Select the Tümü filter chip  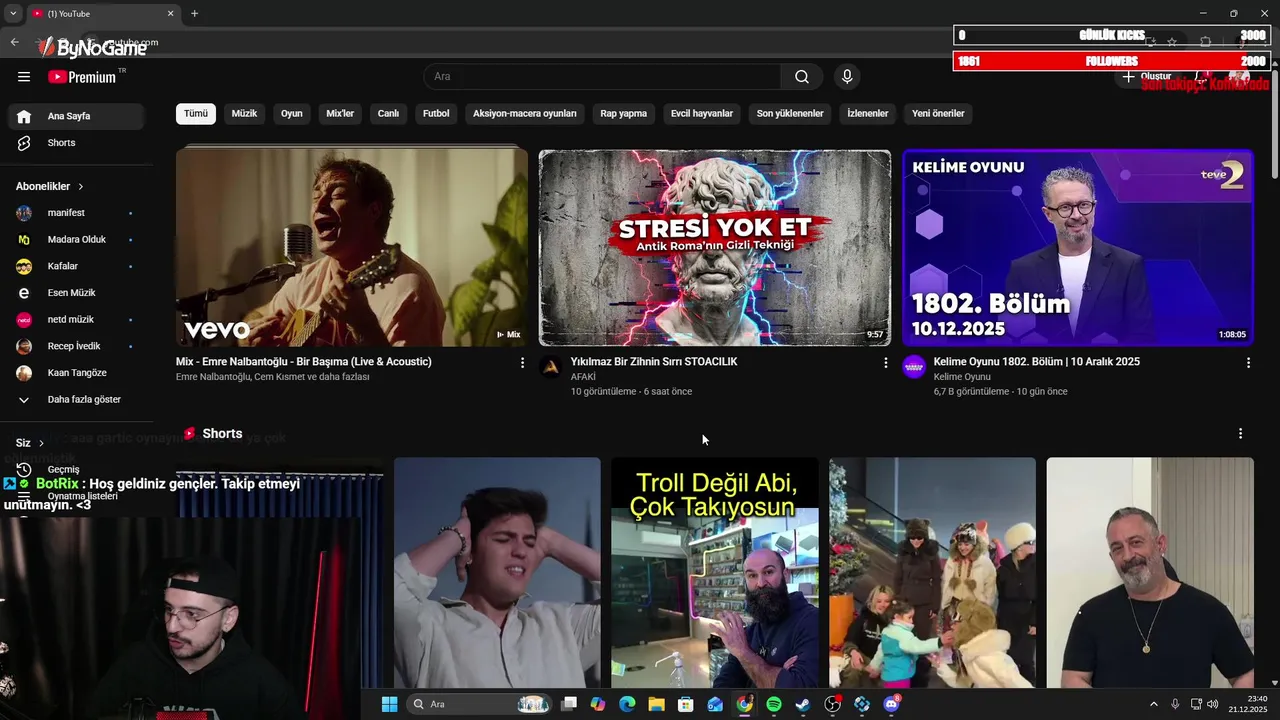[196, 114]
